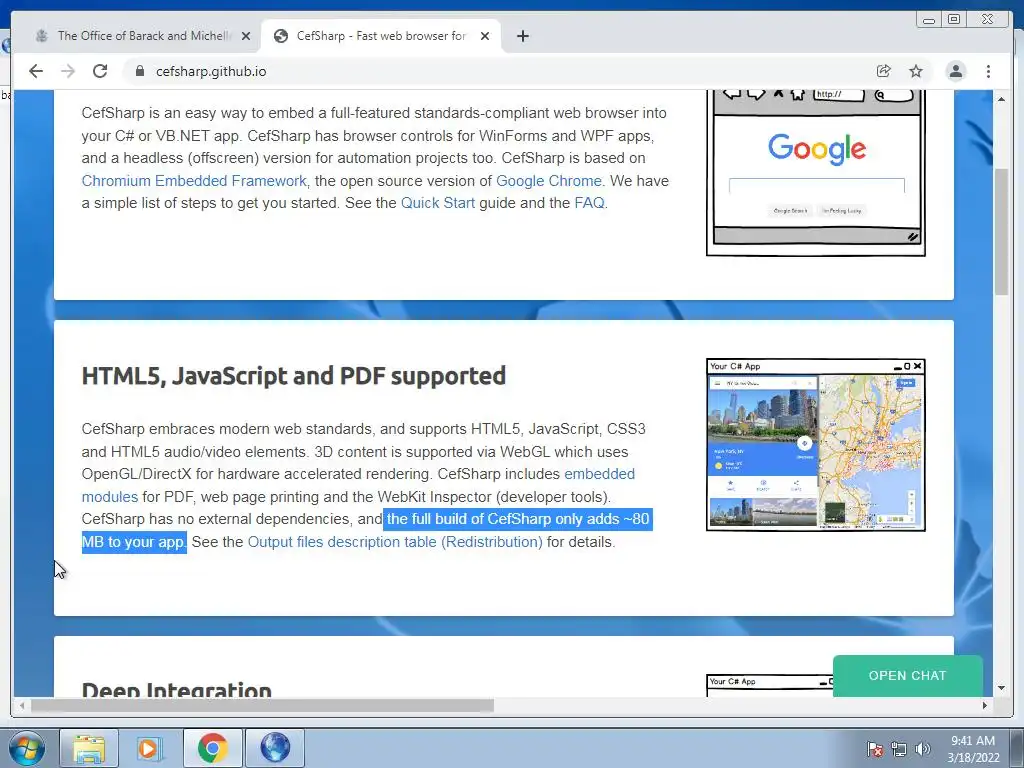Go back to the previous page
This screenshot has width=1024, height=768.
pyautogui.click(x=36, y=71)
